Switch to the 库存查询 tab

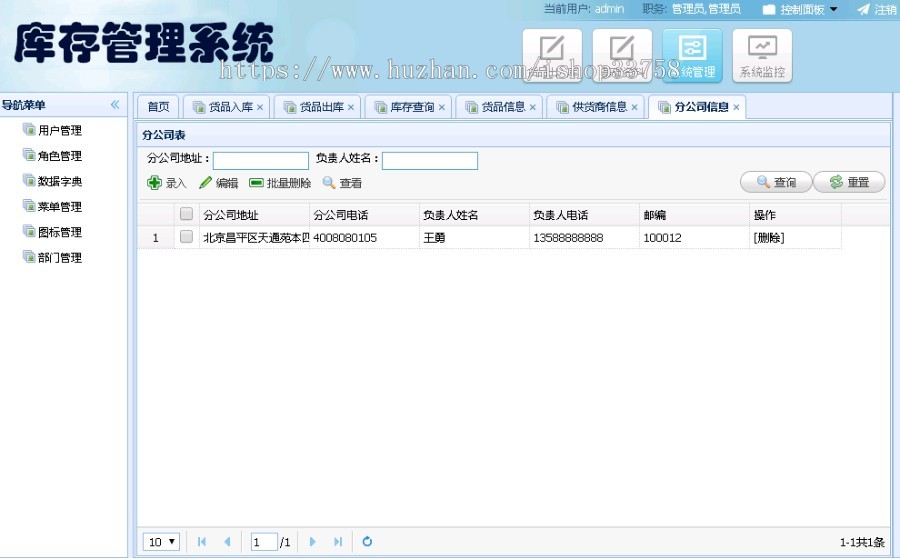pos(406,107)
